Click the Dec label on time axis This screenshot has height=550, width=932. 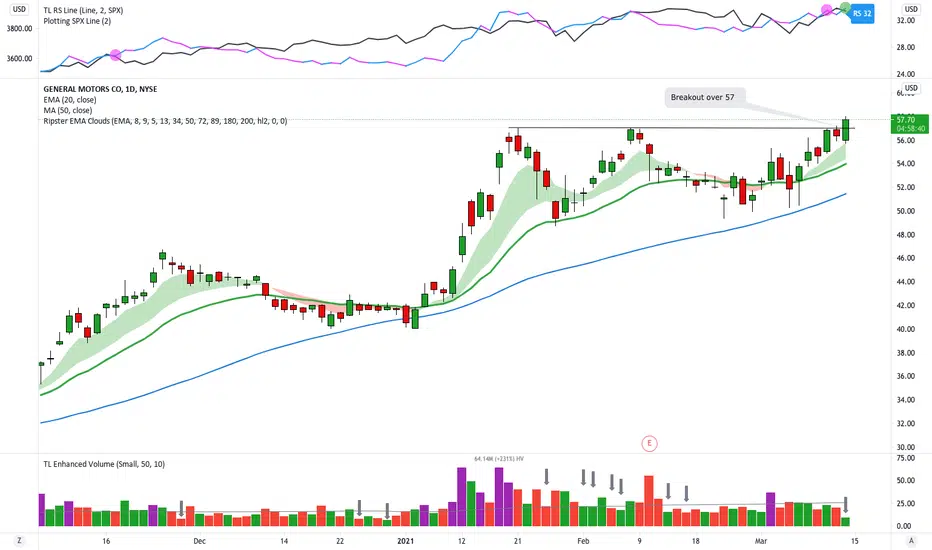(199, 541)
